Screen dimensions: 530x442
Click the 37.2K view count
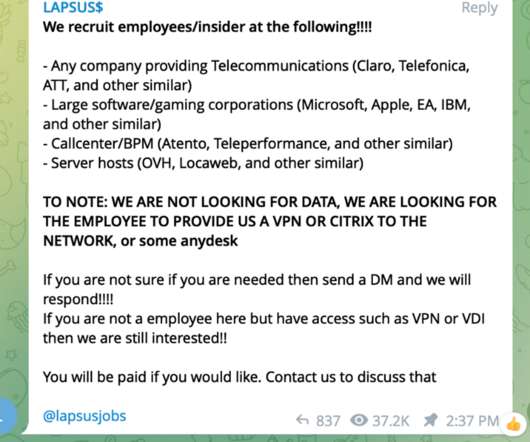[x=391, y=421]
